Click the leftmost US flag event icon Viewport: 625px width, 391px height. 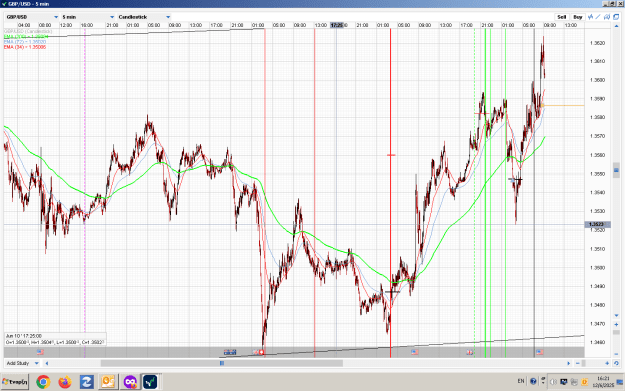tap(40, 352)
